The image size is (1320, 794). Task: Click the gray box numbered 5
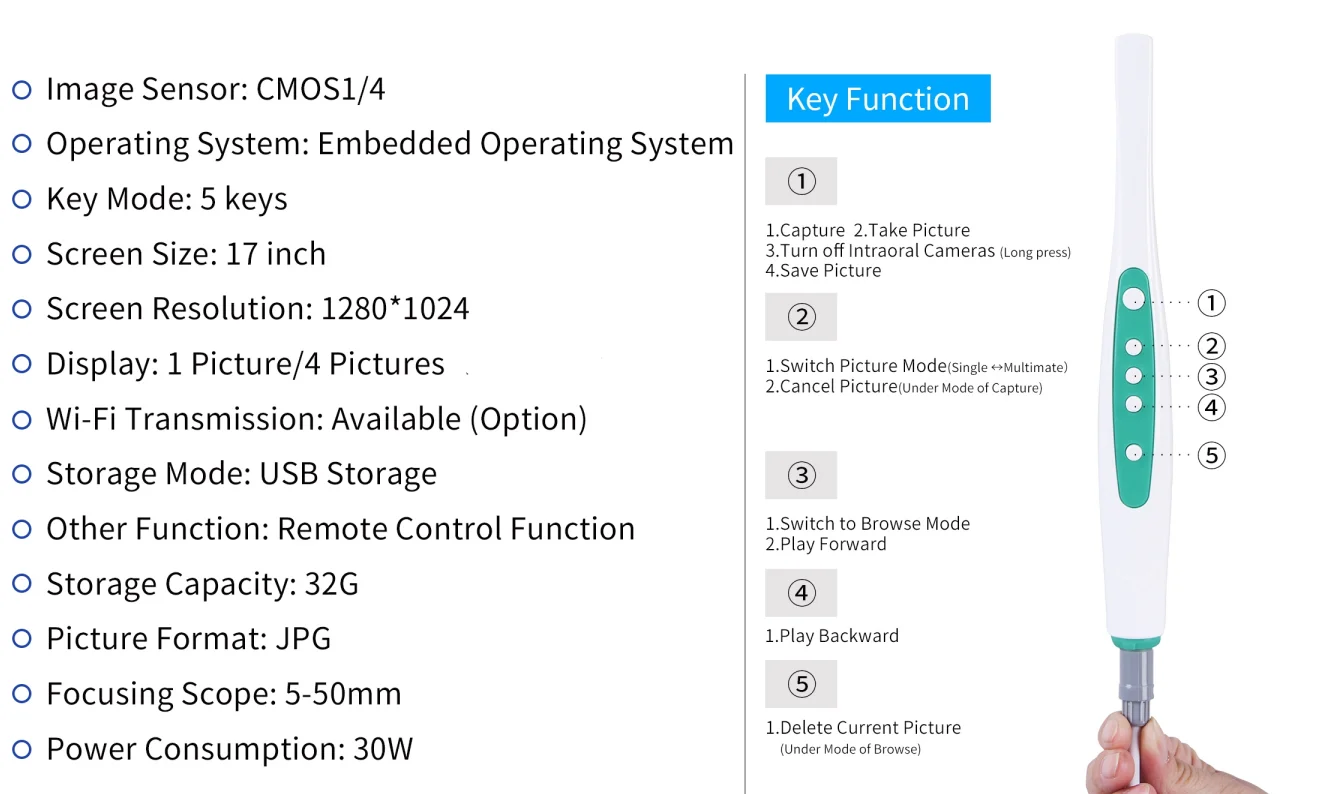coord(801,684)
